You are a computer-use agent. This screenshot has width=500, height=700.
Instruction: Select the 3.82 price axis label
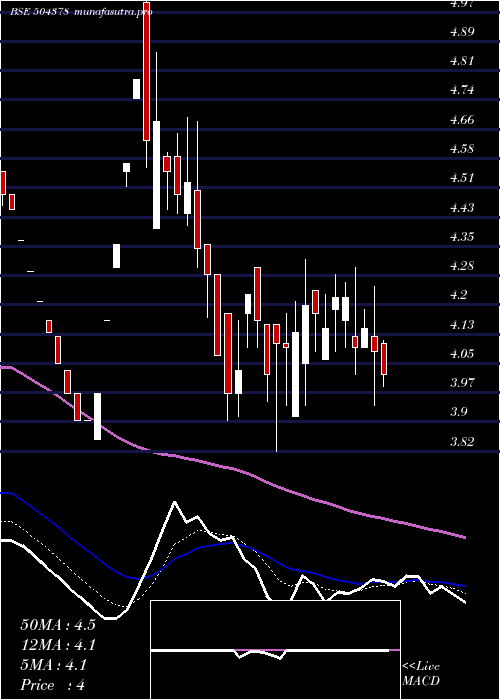click(x=462, y=442)
